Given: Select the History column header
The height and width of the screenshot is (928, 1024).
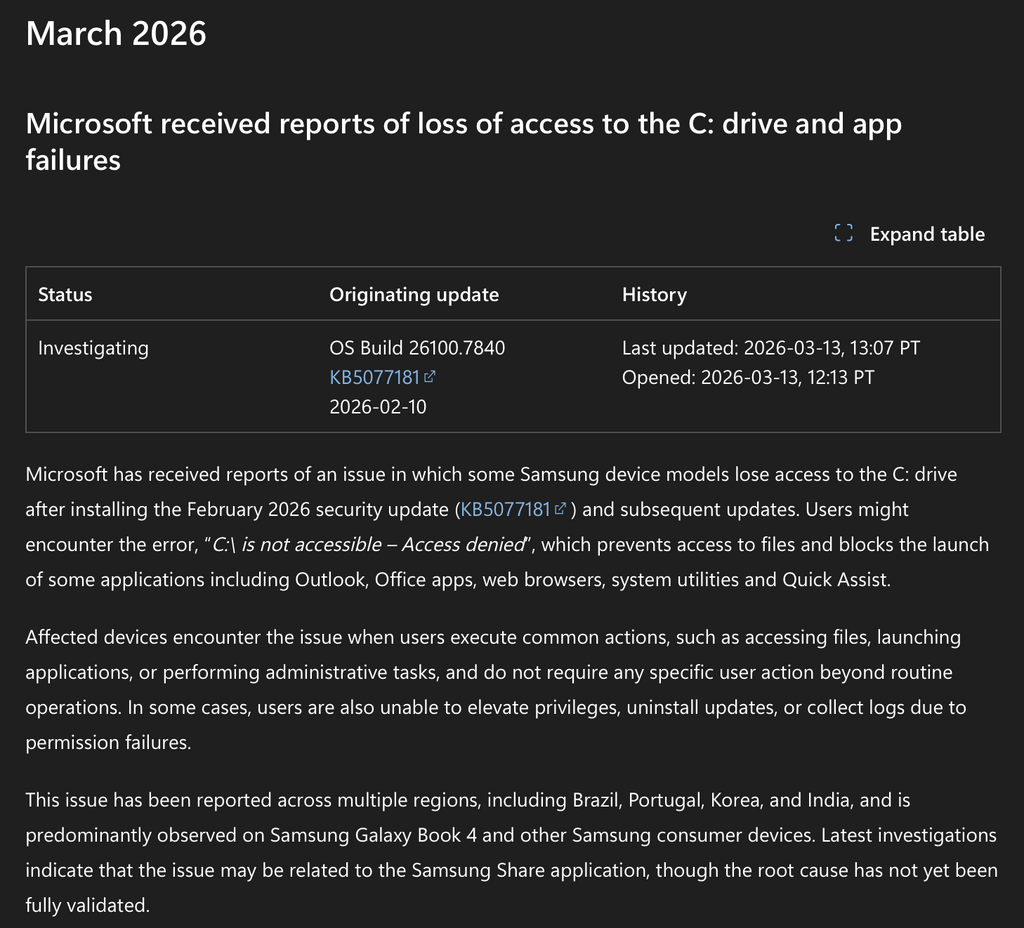Looking at the screenshot, I should [654, 294].
